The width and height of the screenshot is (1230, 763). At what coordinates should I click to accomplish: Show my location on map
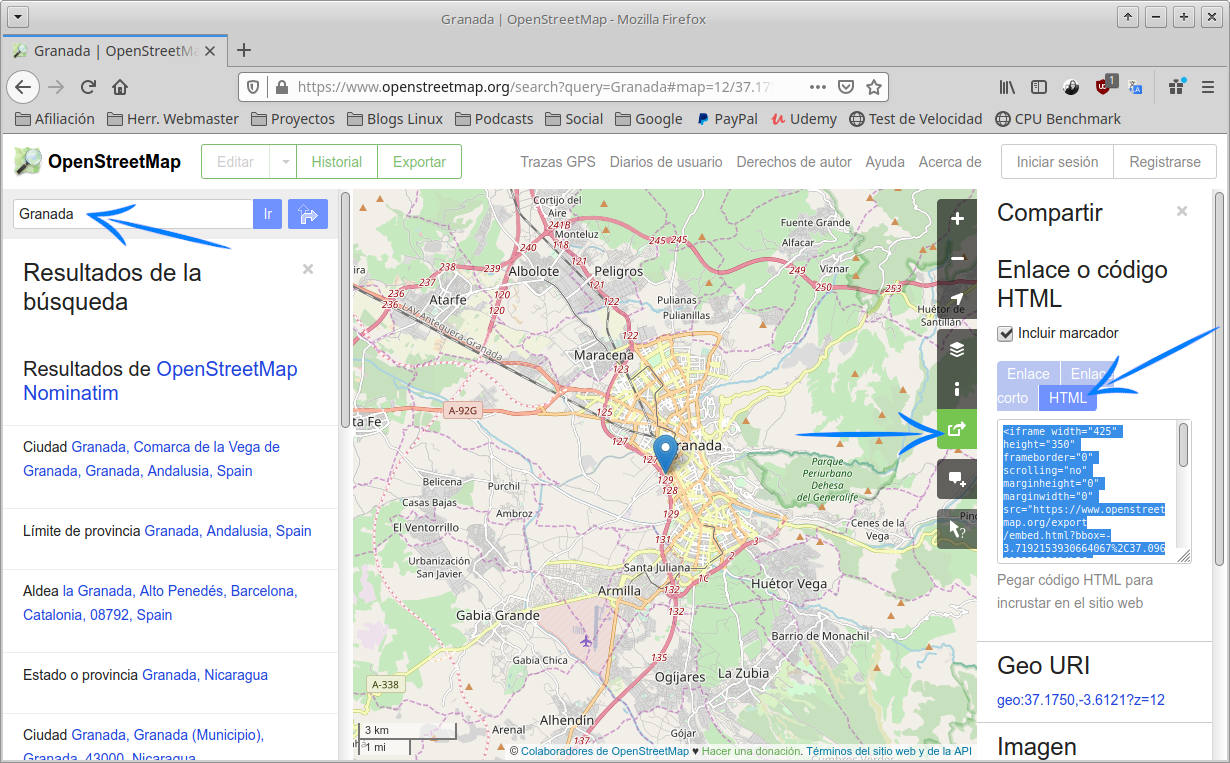tap(957, 298)
